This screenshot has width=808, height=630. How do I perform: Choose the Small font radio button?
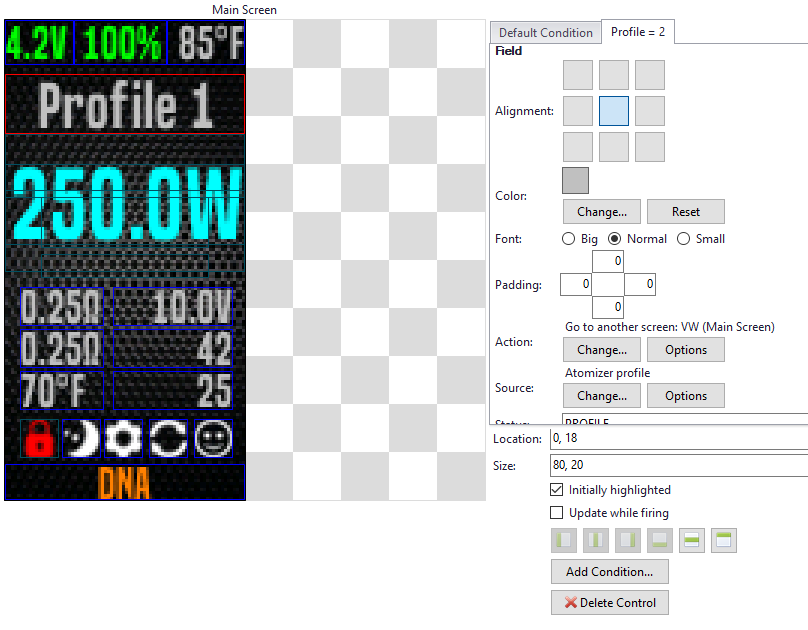point(684,239)
